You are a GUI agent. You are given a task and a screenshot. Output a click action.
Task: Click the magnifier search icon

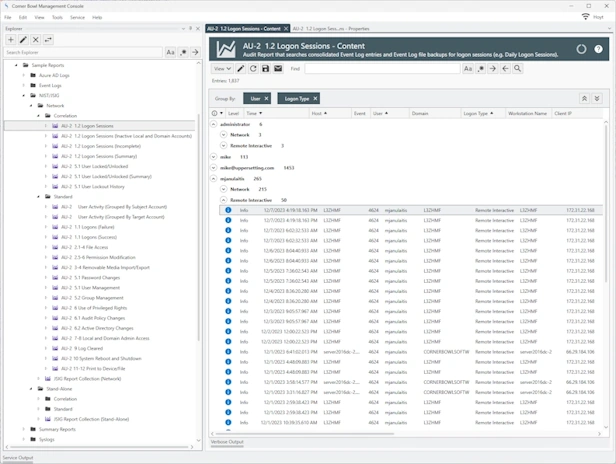pyautogui.click(x=518, y=68)
